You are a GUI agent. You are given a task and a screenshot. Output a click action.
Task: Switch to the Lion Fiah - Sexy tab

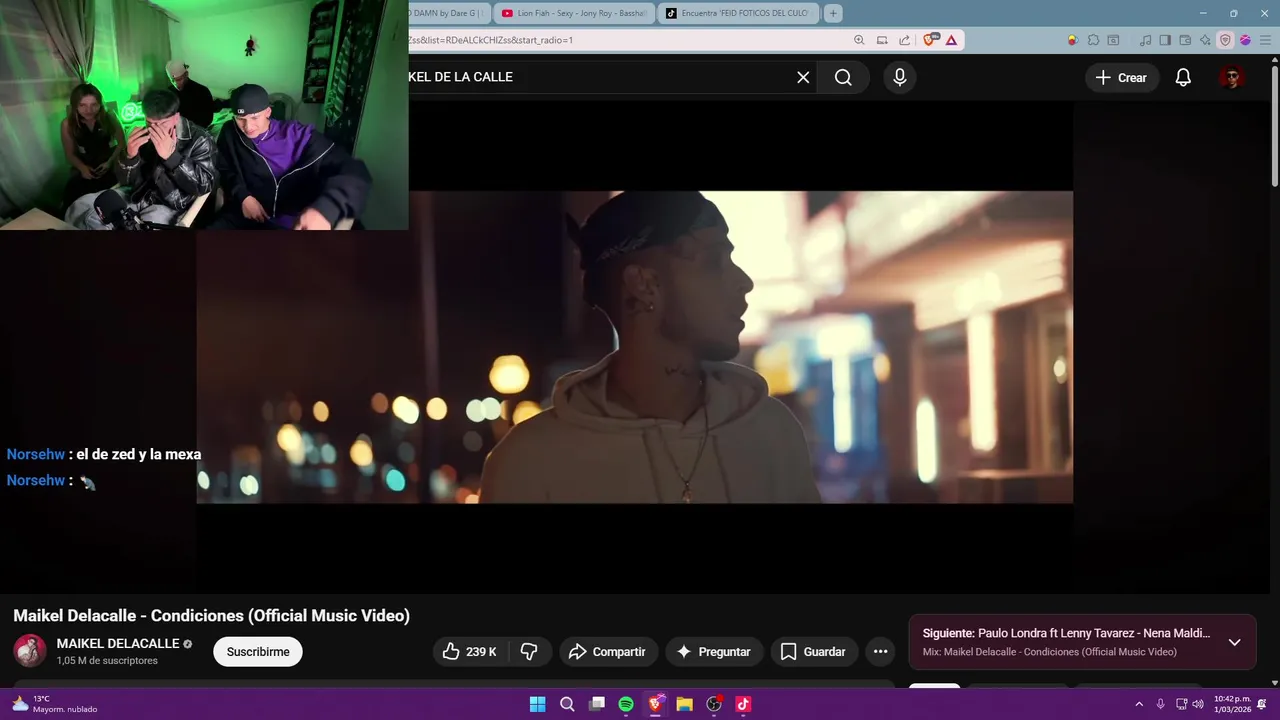pyautogui.click(x=574, y=13)
